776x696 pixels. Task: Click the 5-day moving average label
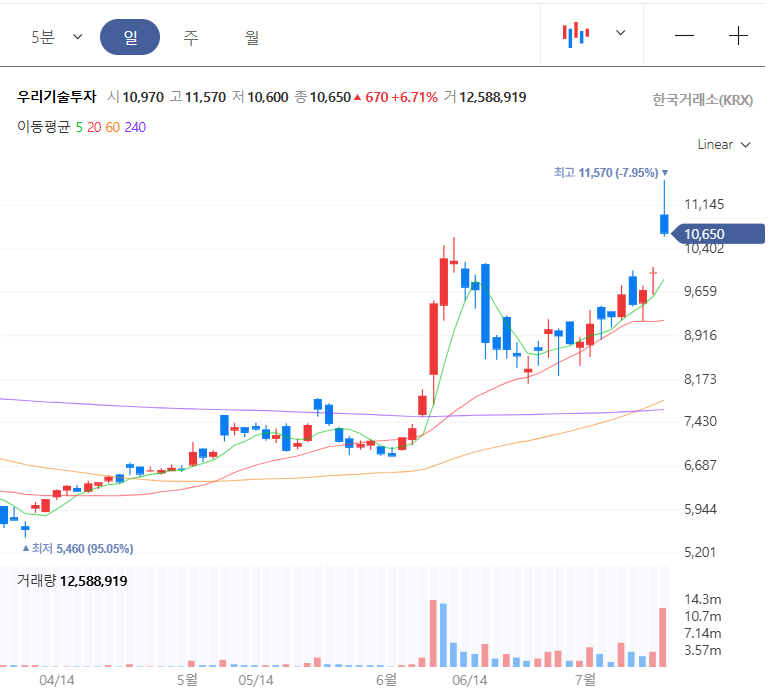click(x=79, y=127)
